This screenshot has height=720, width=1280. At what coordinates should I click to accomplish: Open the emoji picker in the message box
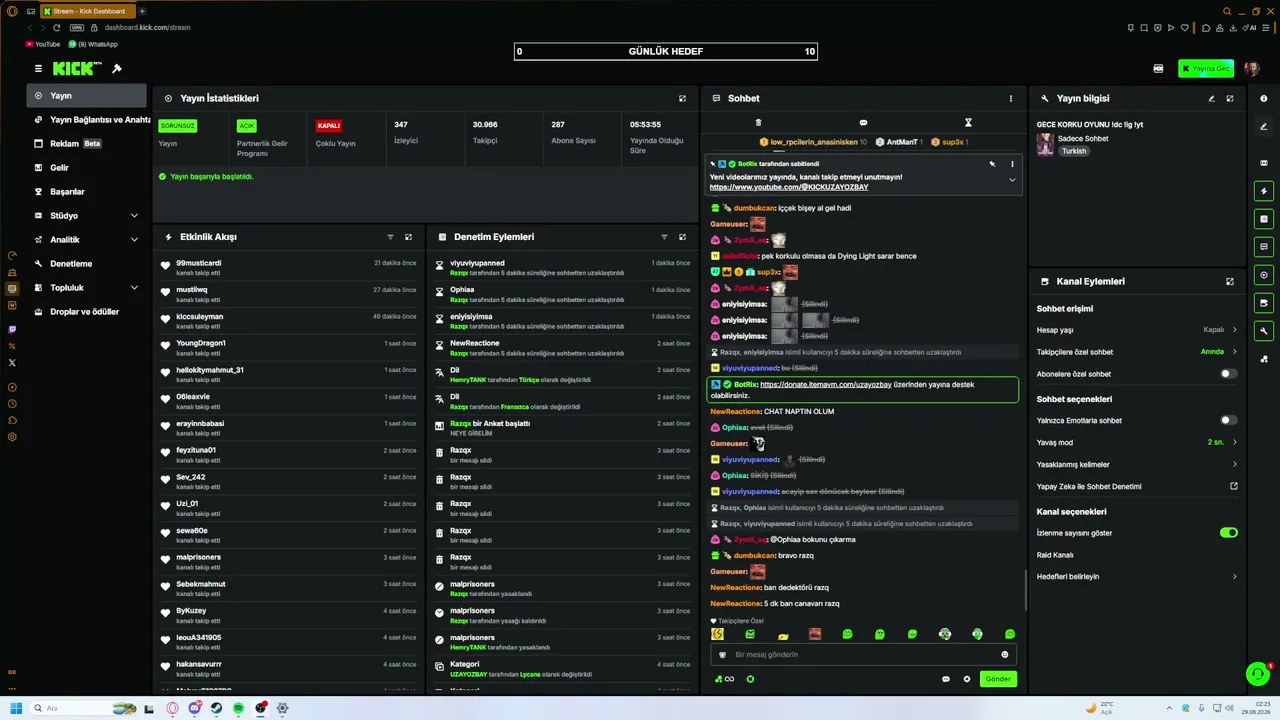coord(1005,655)
